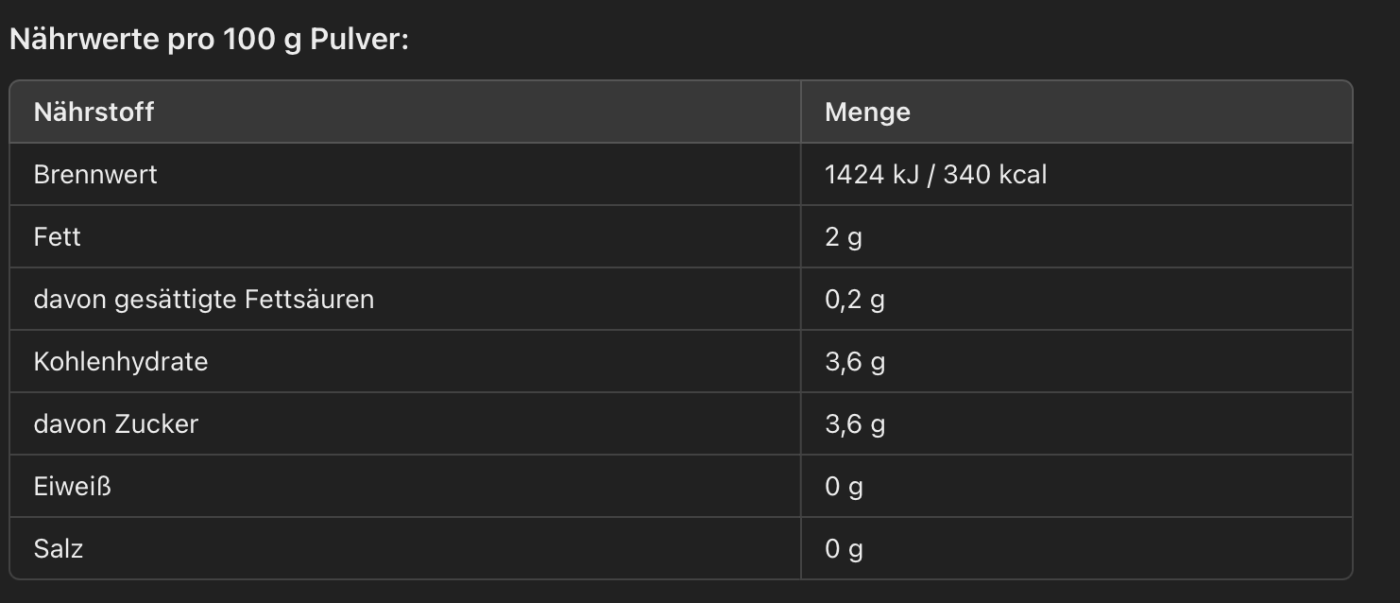The height and width of the screenshot is (603, 1400).
Task: Select the '2 g' fat value
Action: click(x=843, y=238)
